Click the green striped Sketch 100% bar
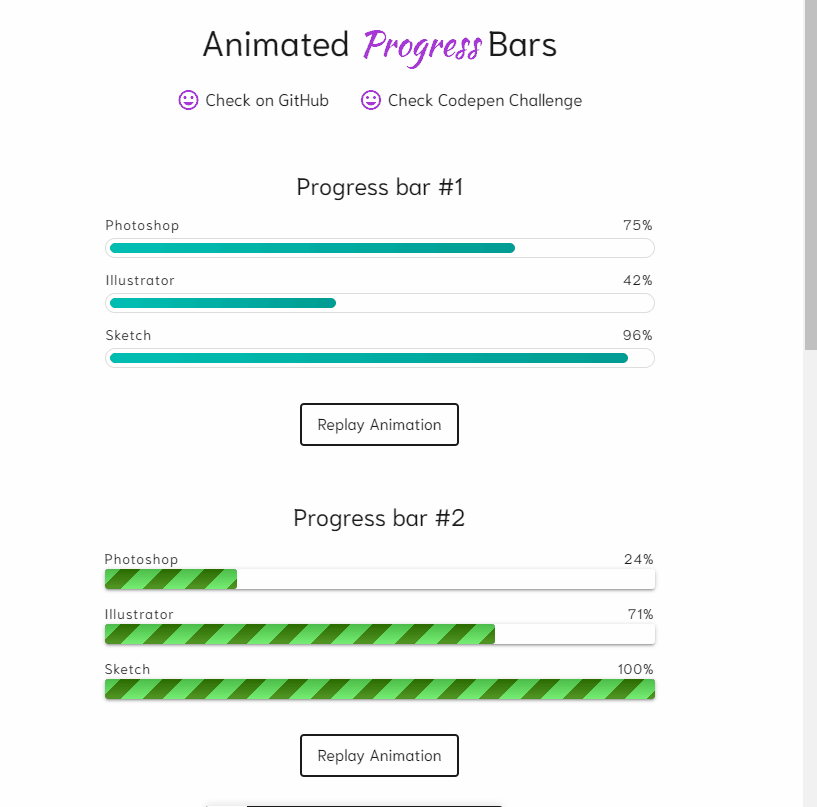Image resolution: width=817 pixels, height=807 pixels. (380, 689)
